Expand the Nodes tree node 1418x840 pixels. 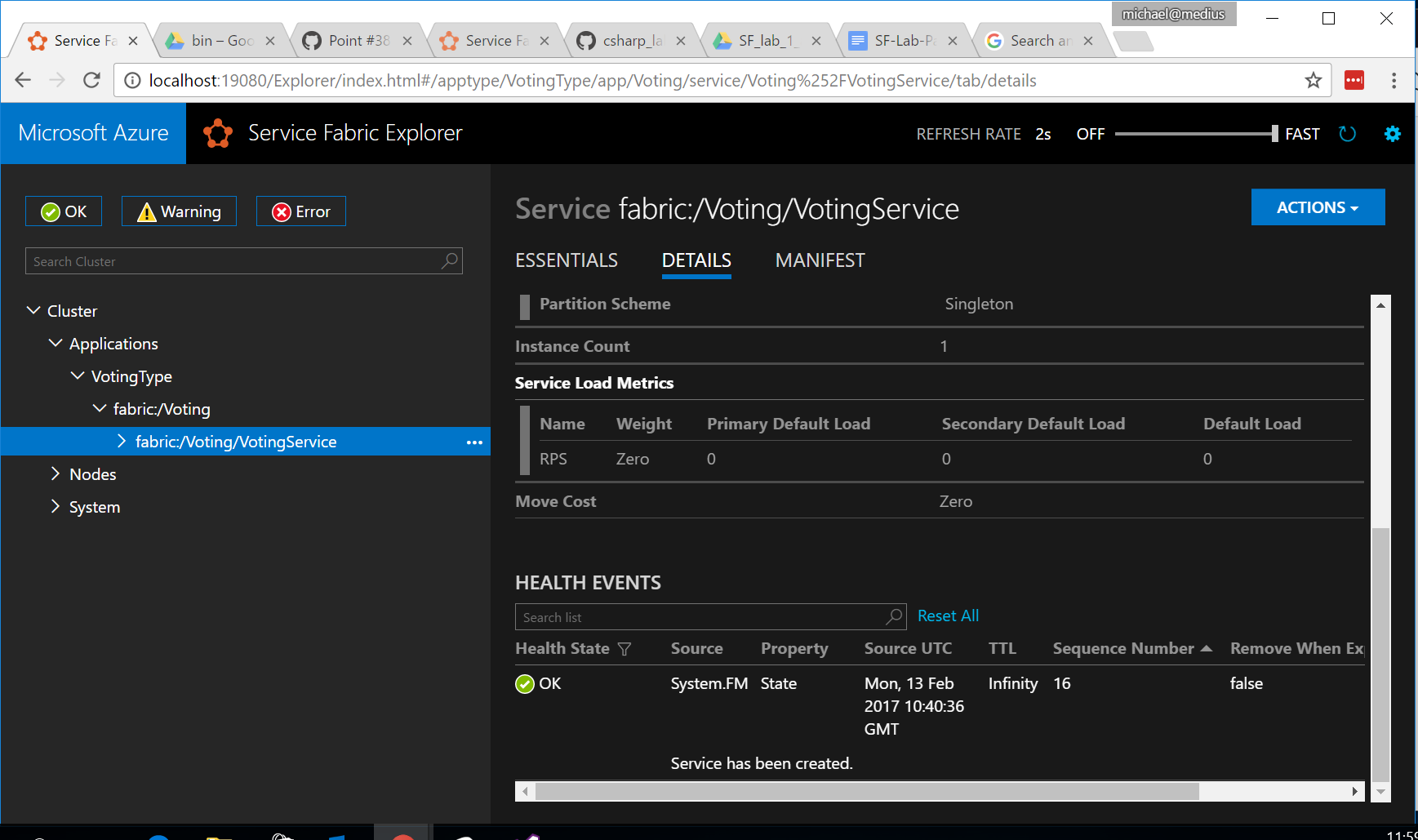[56, 473]
